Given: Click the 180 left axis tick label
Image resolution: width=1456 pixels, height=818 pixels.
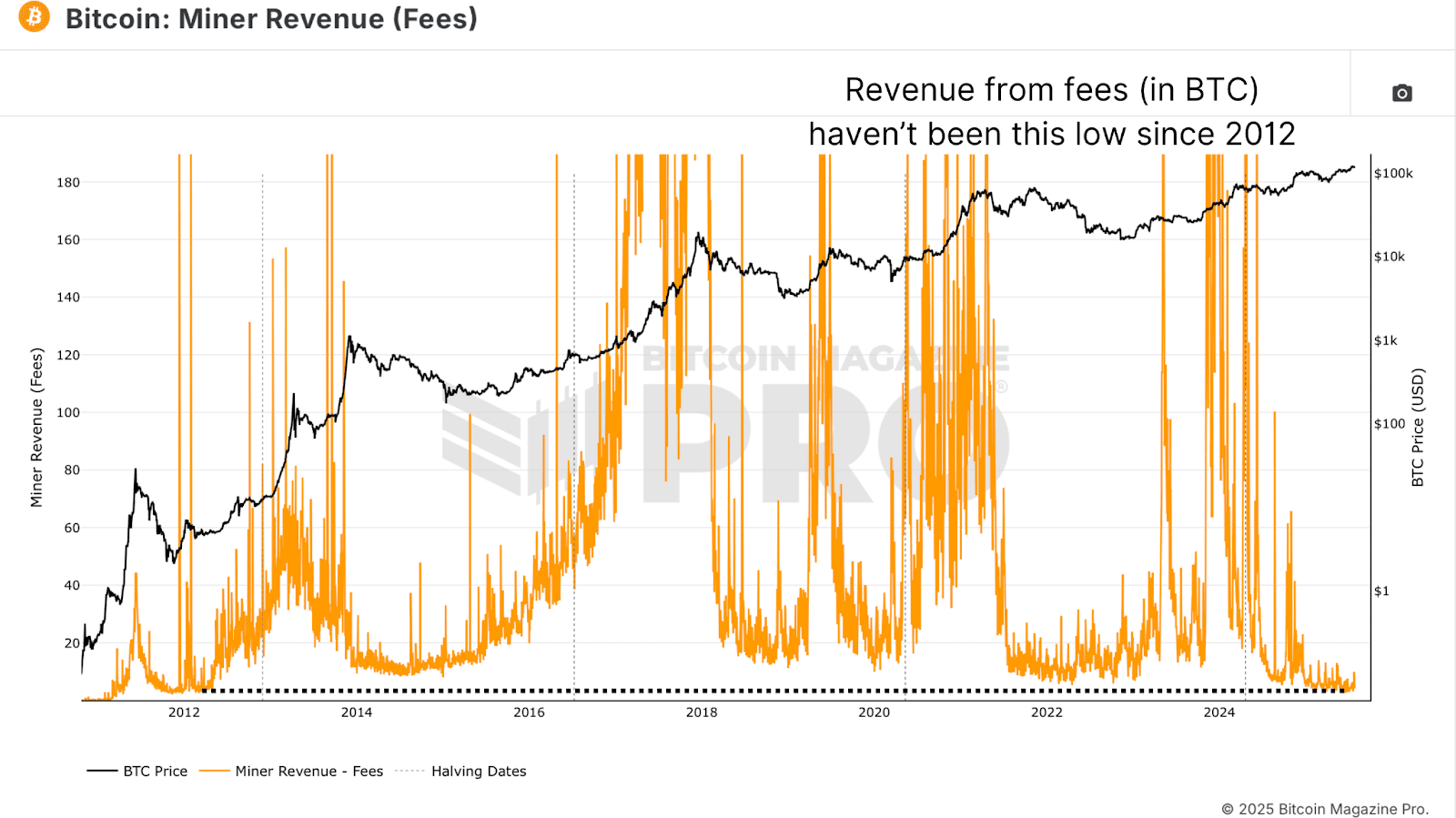Looking at the screenshot, I should tap(68, 182).
